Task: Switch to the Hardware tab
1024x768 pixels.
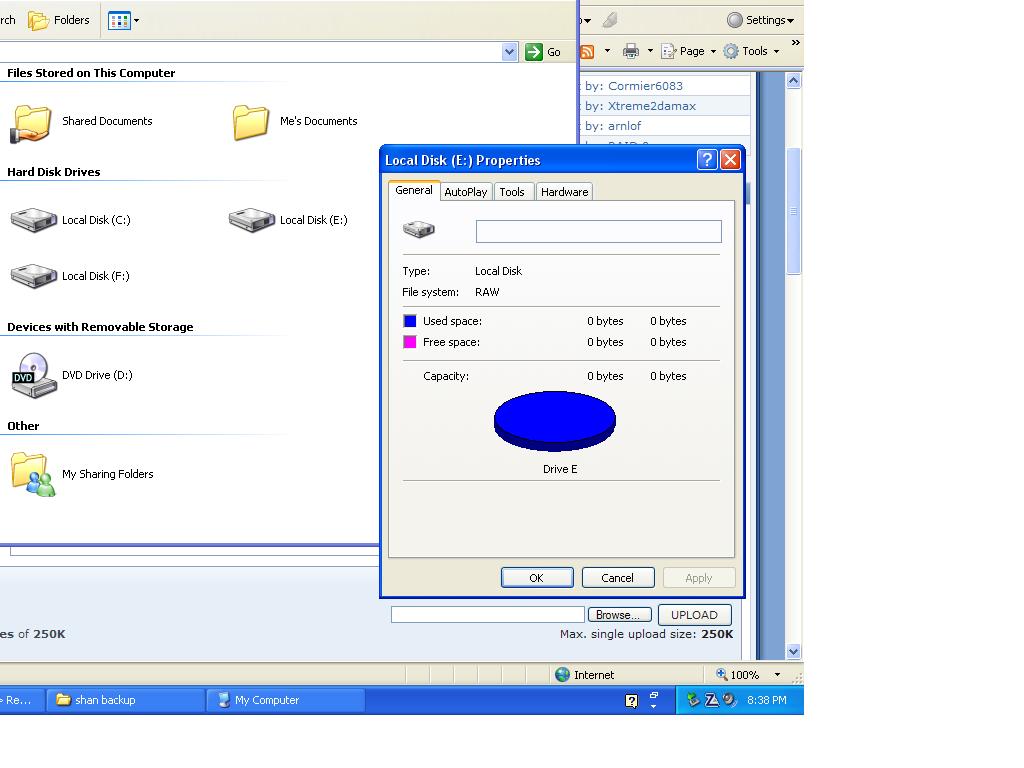Action: tap(564, 191)
